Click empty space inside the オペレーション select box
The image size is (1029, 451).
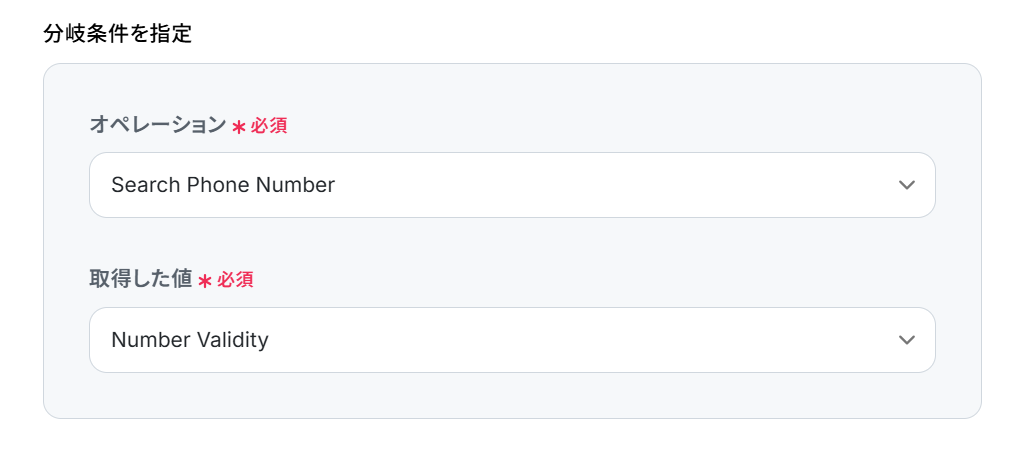[x=620, y=185]
